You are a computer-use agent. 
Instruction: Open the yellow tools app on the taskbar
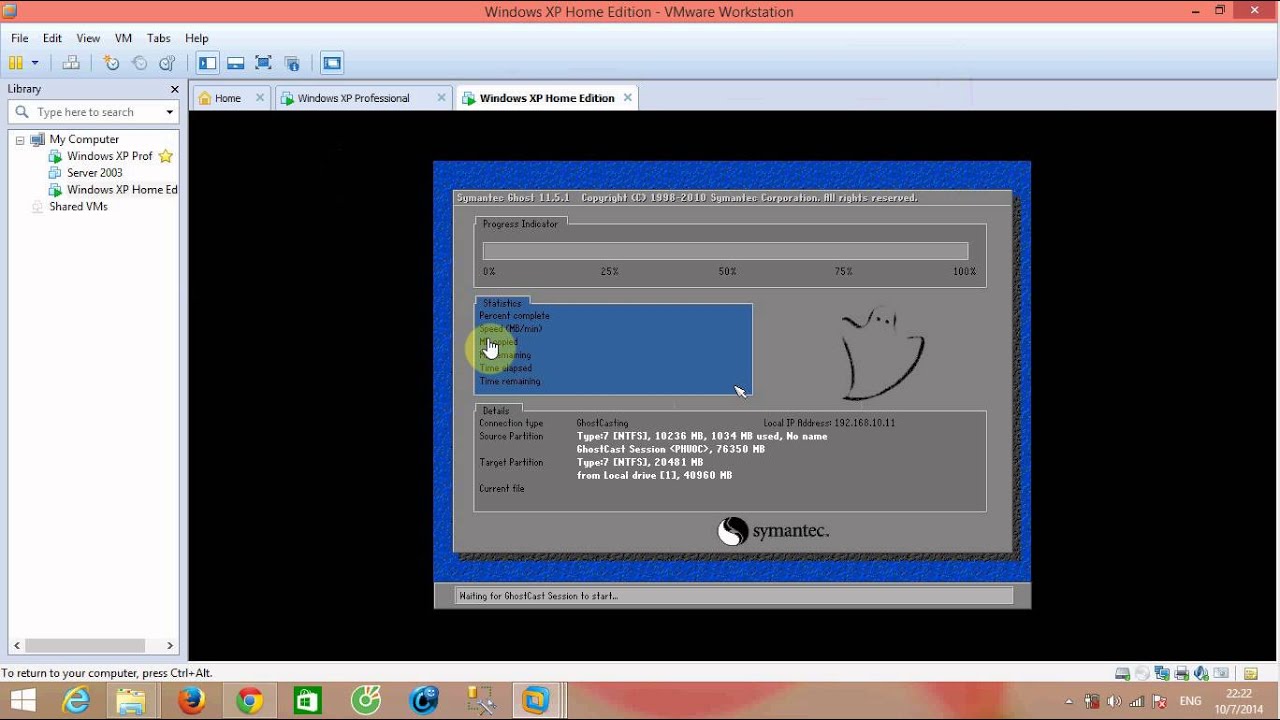pos(481,701)
